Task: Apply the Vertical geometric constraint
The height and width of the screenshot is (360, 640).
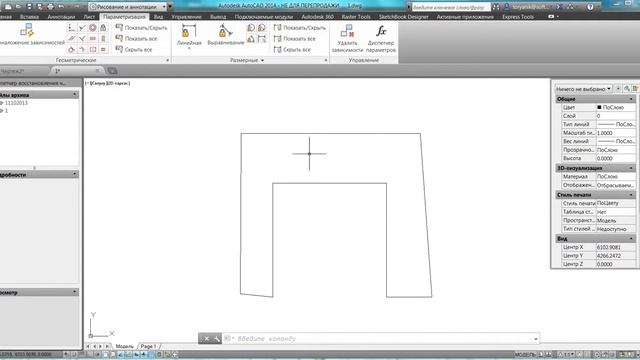Action: [103, 39]
